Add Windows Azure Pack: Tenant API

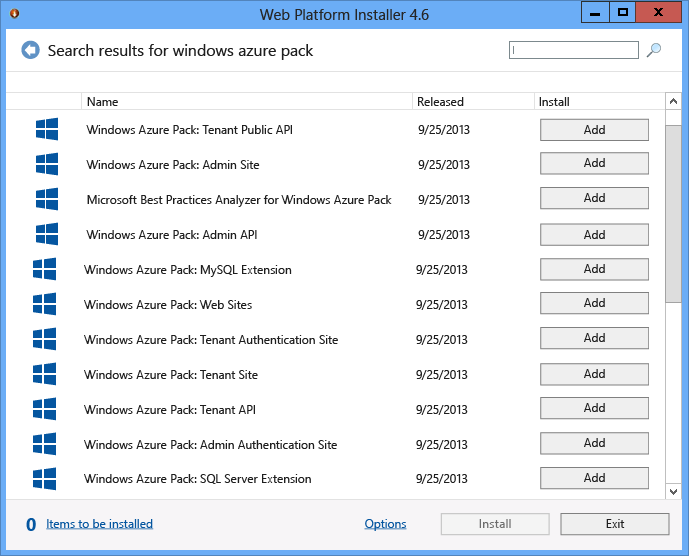[x=594, y=408]
